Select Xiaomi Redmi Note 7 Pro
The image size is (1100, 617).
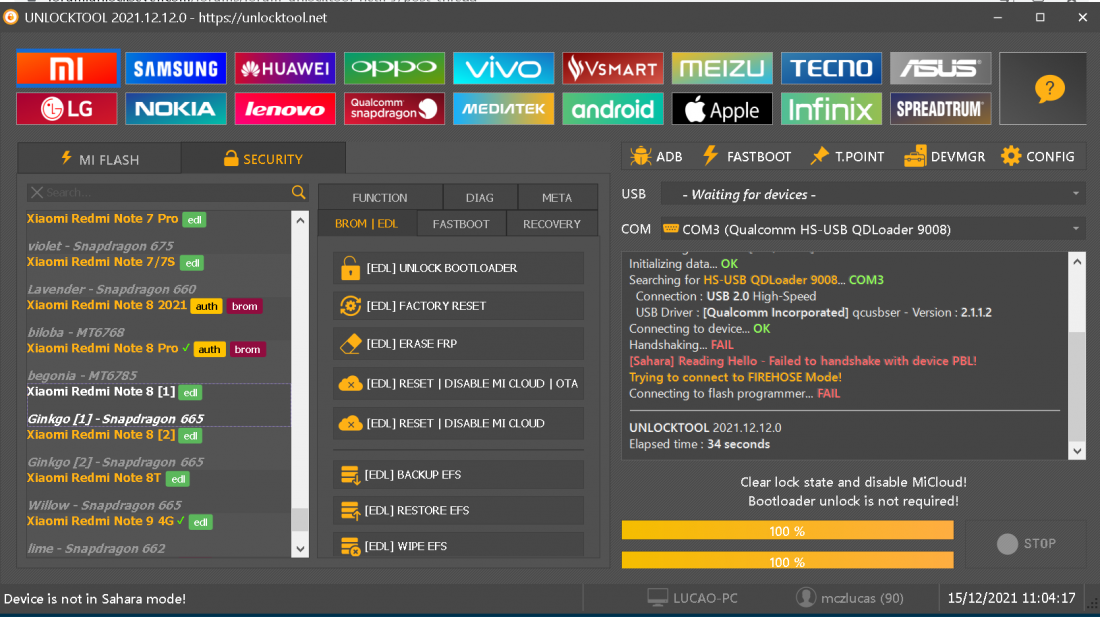click(102, 219)
